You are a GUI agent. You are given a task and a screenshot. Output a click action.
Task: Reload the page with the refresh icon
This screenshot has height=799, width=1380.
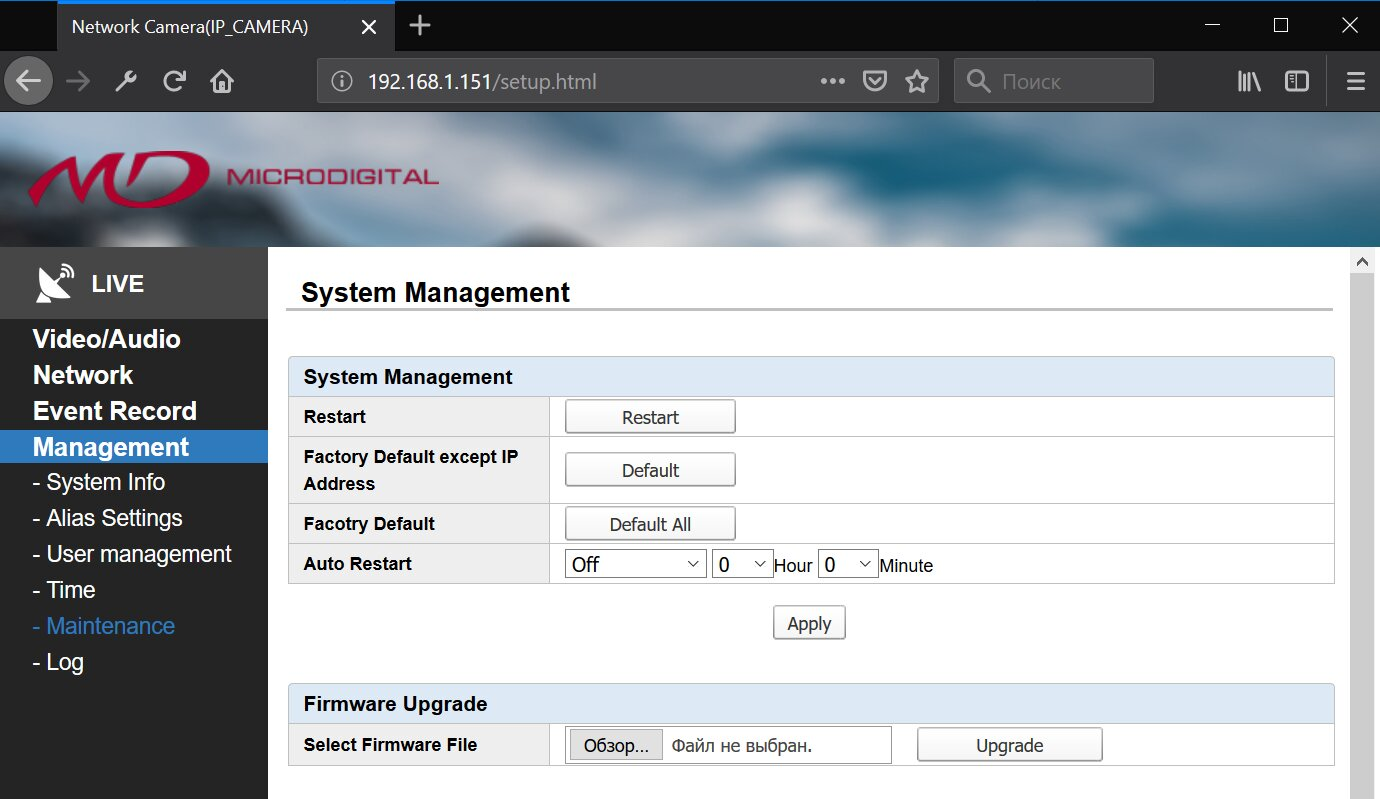click(x=174, y=81)
